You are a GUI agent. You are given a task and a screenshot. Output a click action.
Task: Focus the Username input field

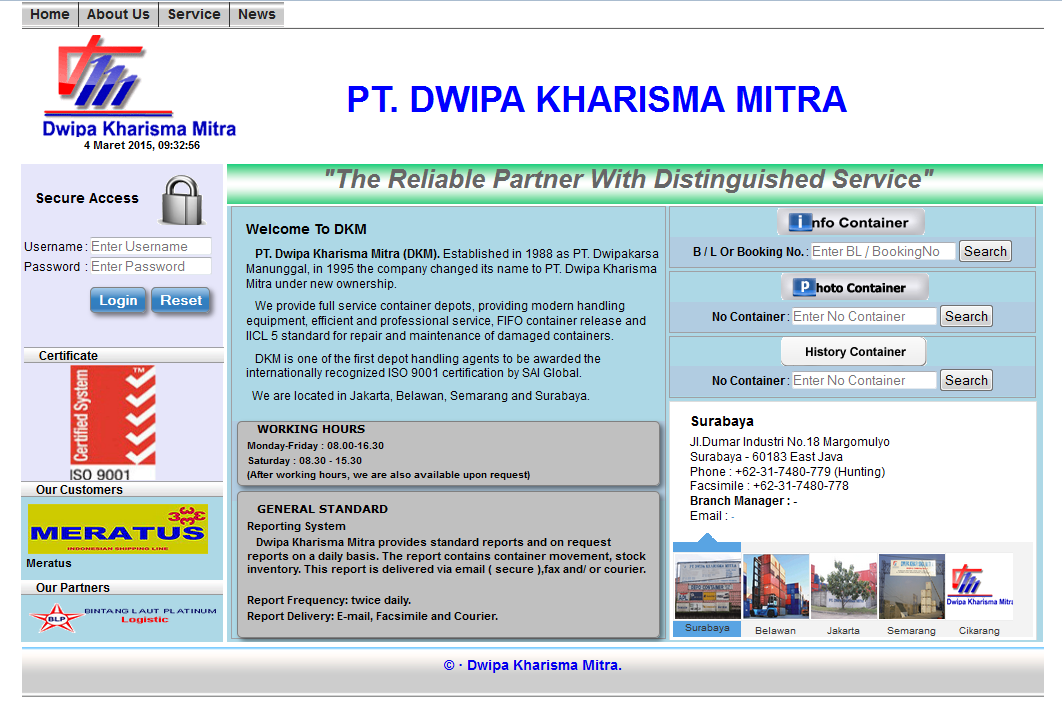pyautogui.click(x=150, y=247)
